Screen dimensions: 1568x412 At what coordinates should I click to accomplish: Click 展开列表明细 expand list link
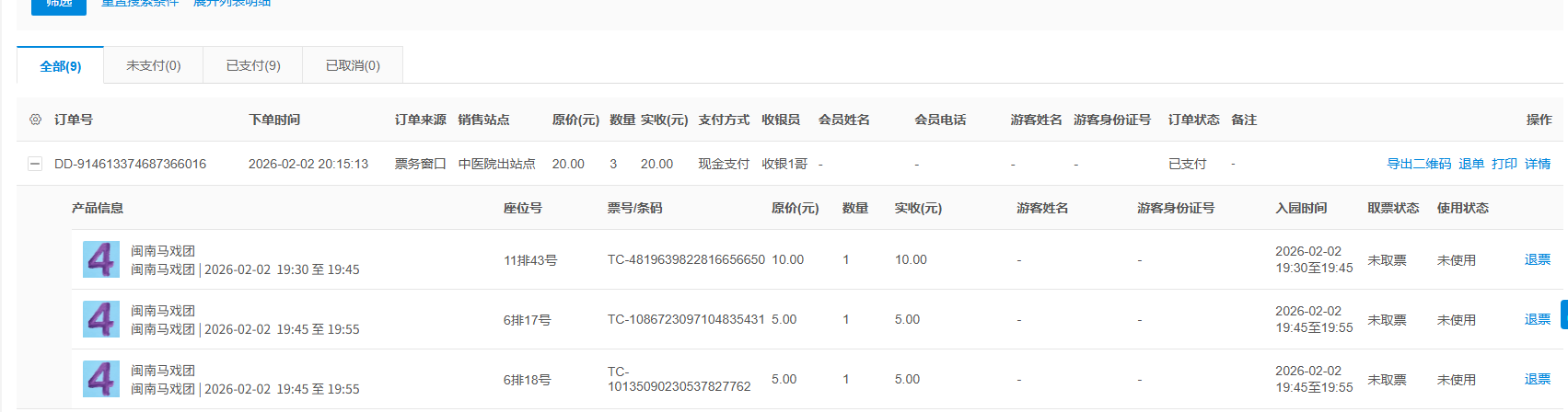point(232,4)
